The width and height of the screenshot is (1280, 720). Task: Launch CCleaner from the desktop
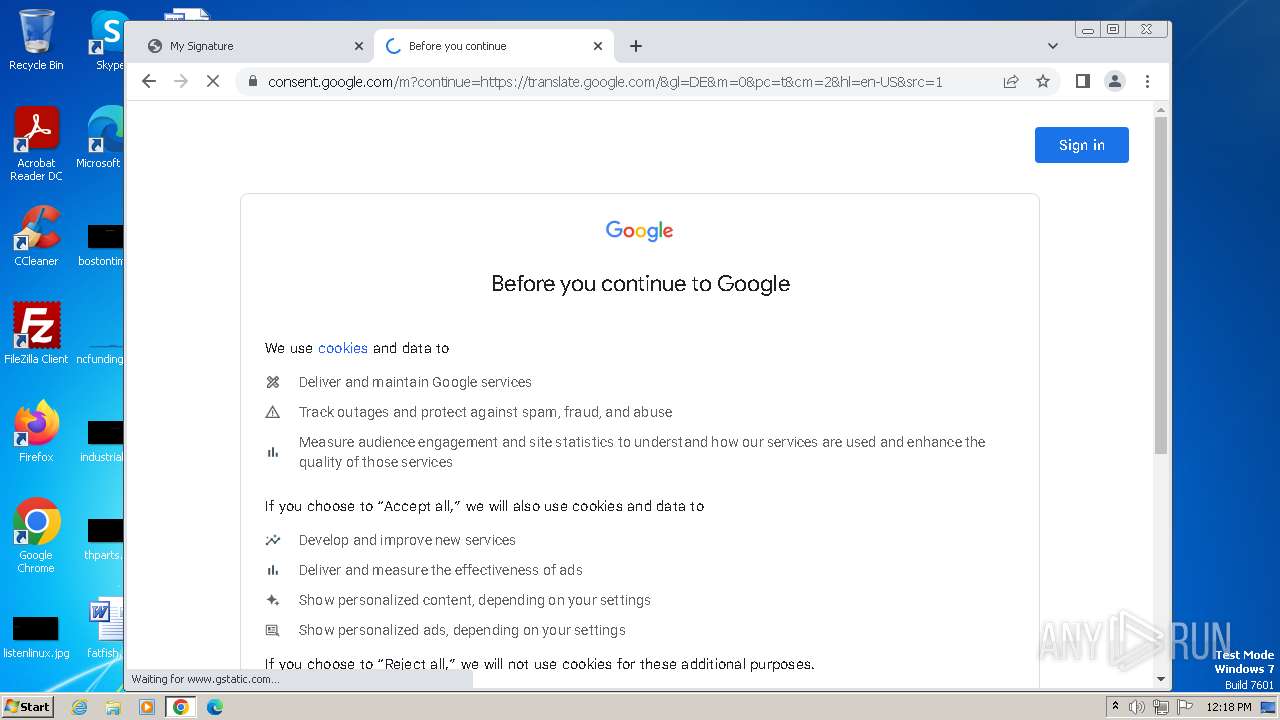click(36, 236)
